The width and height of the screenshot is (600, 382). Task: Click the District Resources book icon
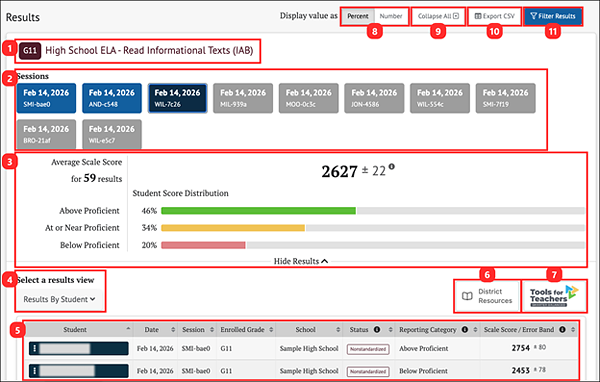[467, 296]
